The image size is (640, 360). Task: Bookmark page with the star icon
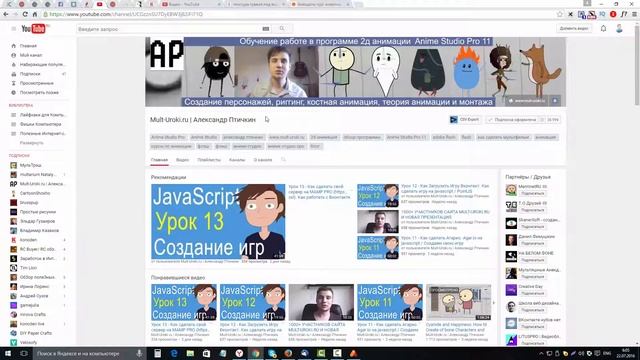tap(560, 14)
